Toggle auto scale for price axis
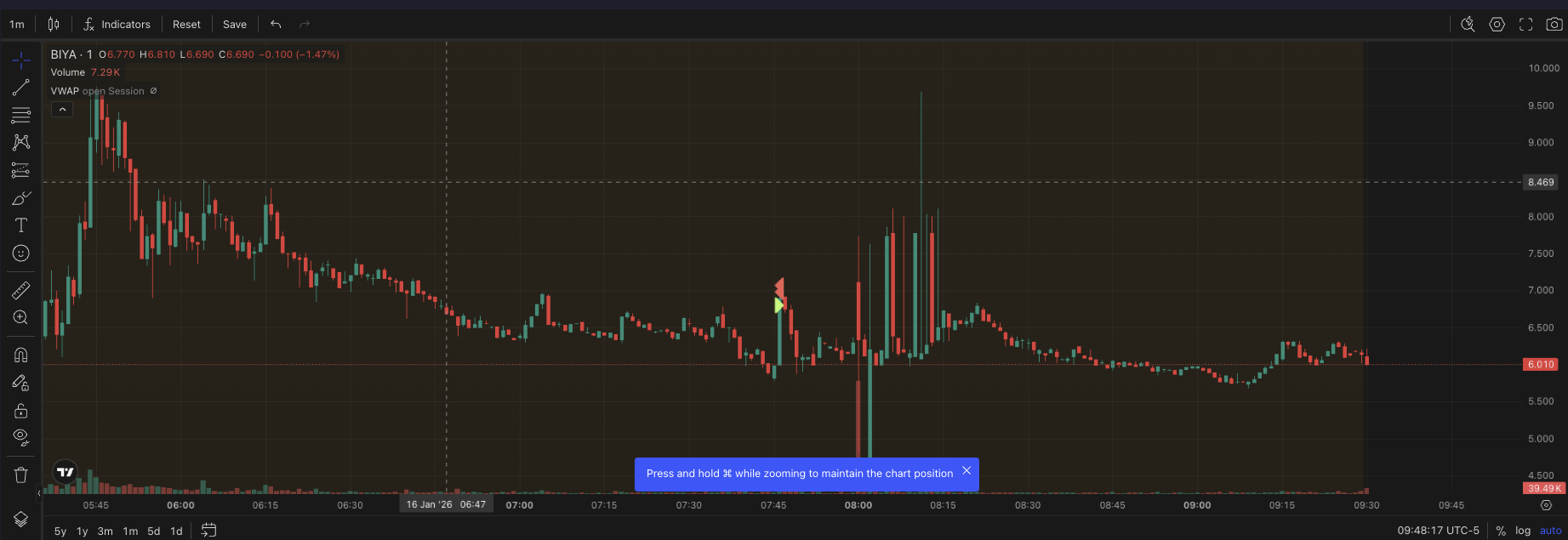1568x540 pixels. point(1550,531)
